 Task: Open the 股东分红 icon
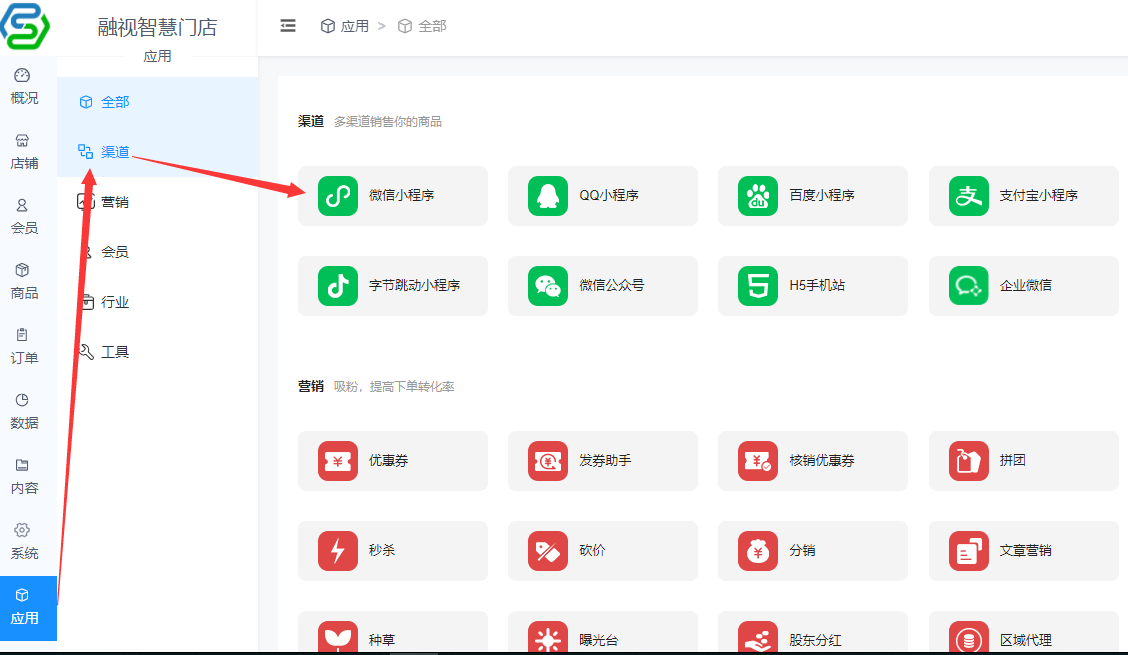tap(758, 637)
